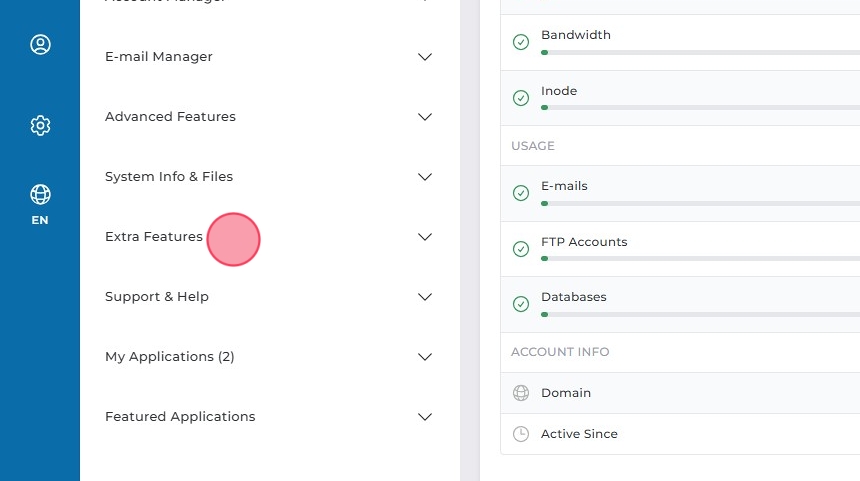Click the Domain account info row
The width and height of the screenshot is (860, 481).
point(680,393)
